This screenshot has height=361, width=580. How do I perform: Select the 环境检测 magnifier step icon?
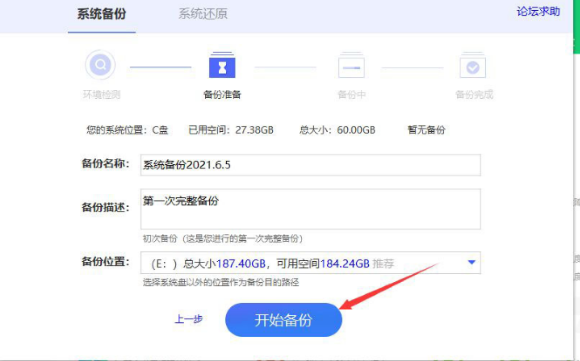tap(100, 65)
